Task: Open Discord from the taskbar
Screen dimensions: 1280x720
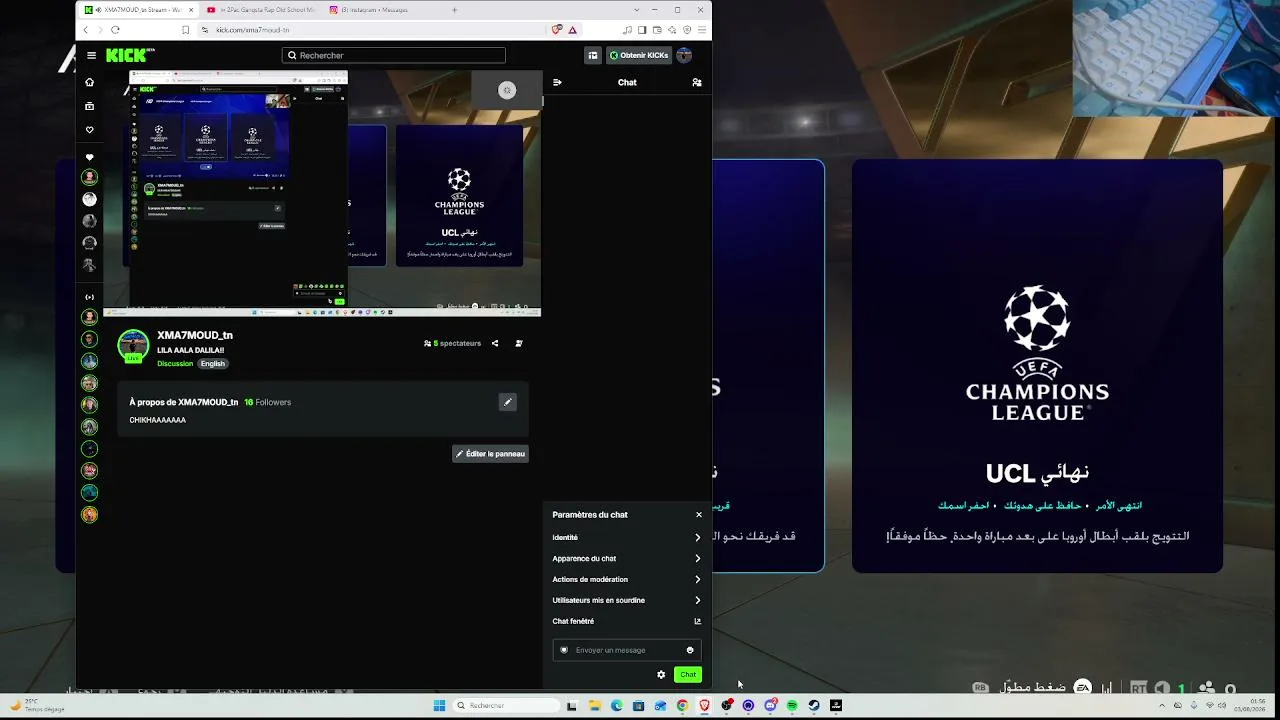Action: (770, 706)
